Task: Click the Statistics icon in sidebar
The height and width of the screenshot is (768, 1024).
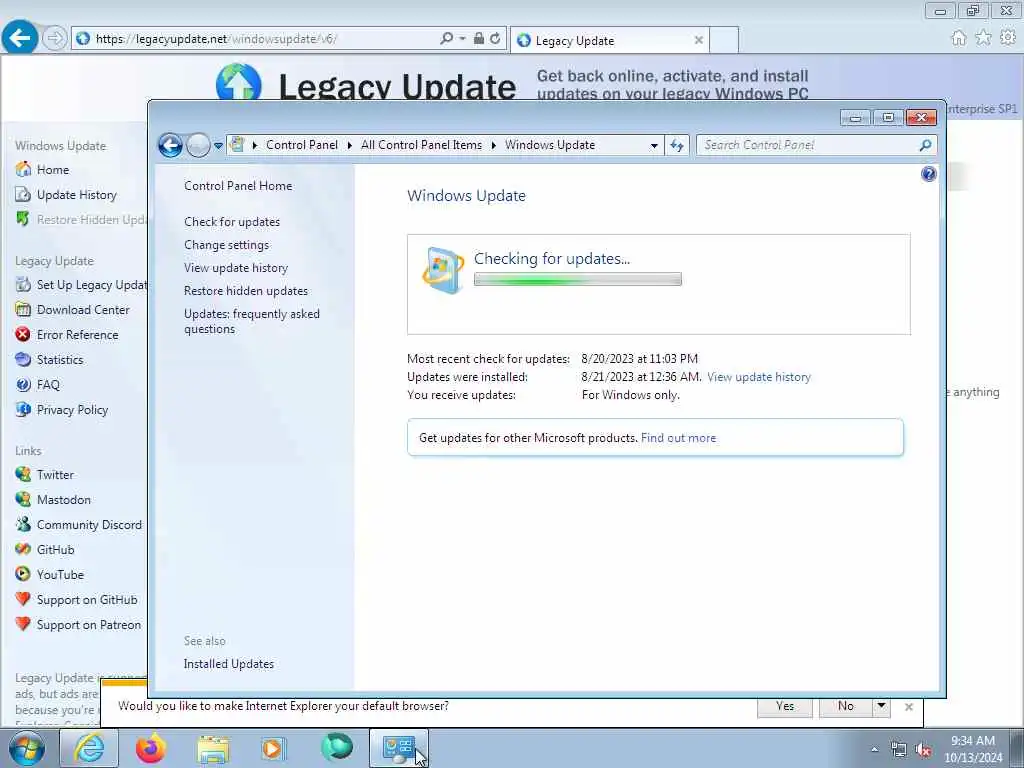Action: (23, 359)
